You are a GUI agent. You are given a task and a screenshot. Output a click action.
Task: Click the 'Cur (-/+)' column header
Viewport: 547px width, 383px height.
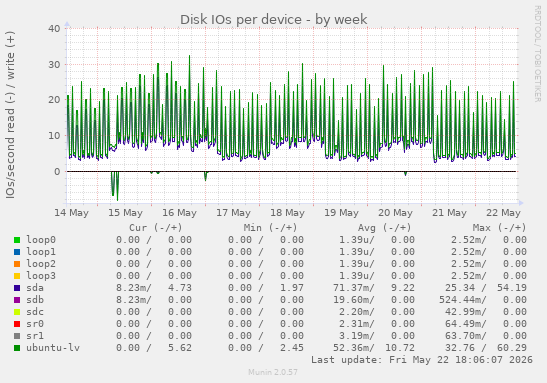pyautogui.click(x=156, y=228)
